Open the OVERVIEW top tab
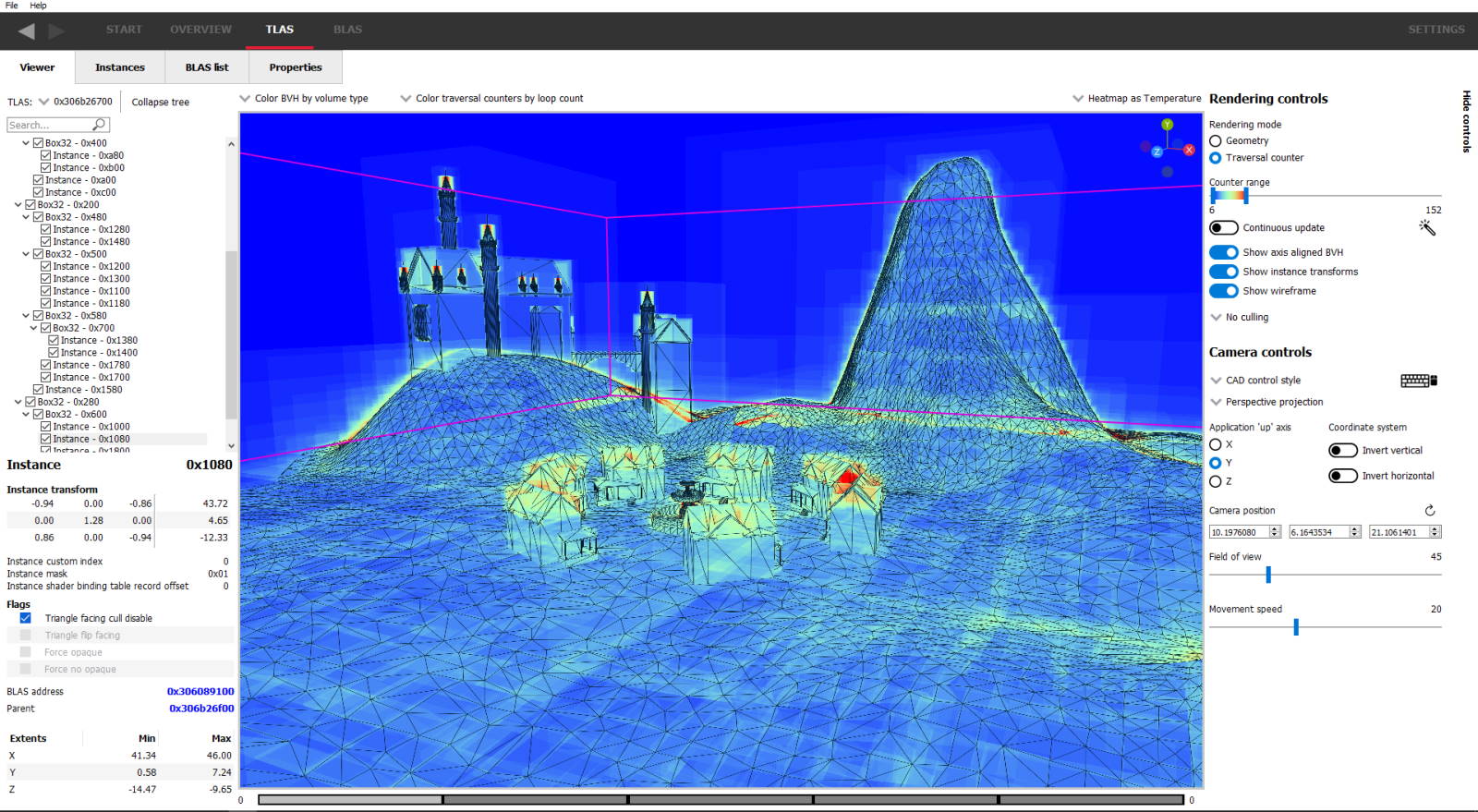 [x=200, y=30]
